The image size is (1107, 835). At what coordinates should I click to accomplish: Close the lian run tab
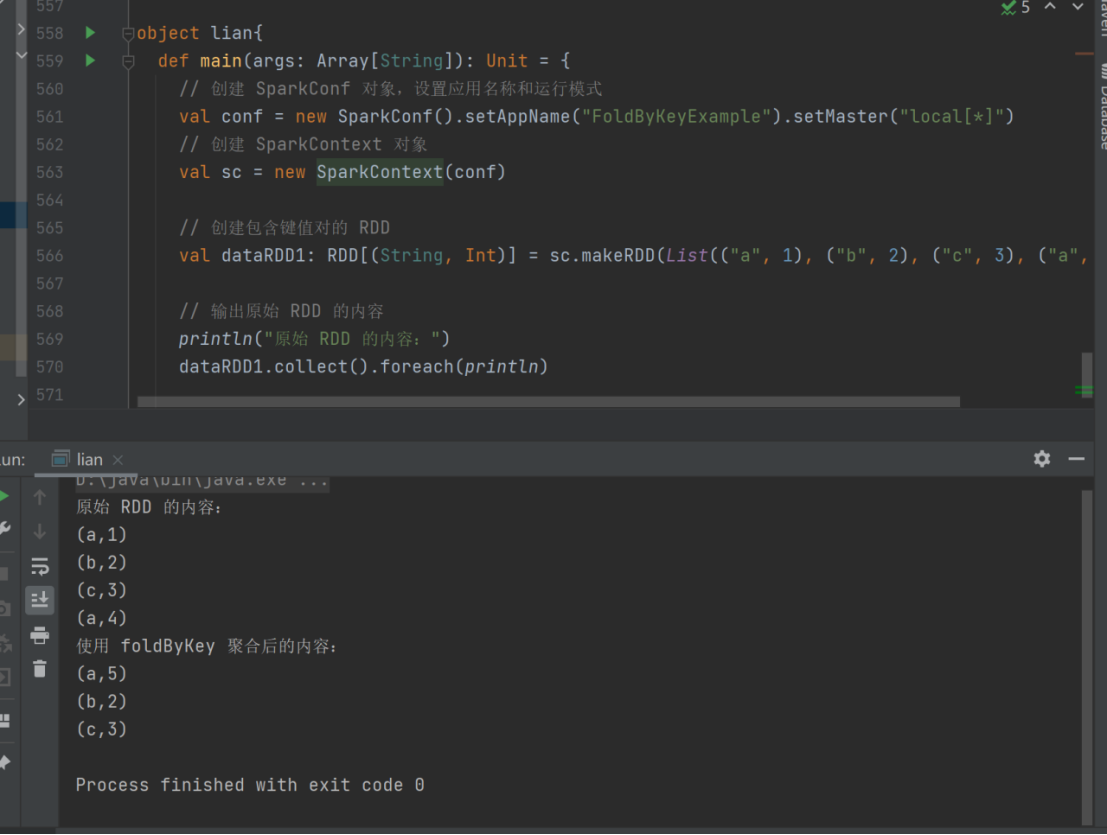click(x=118, y=460)
